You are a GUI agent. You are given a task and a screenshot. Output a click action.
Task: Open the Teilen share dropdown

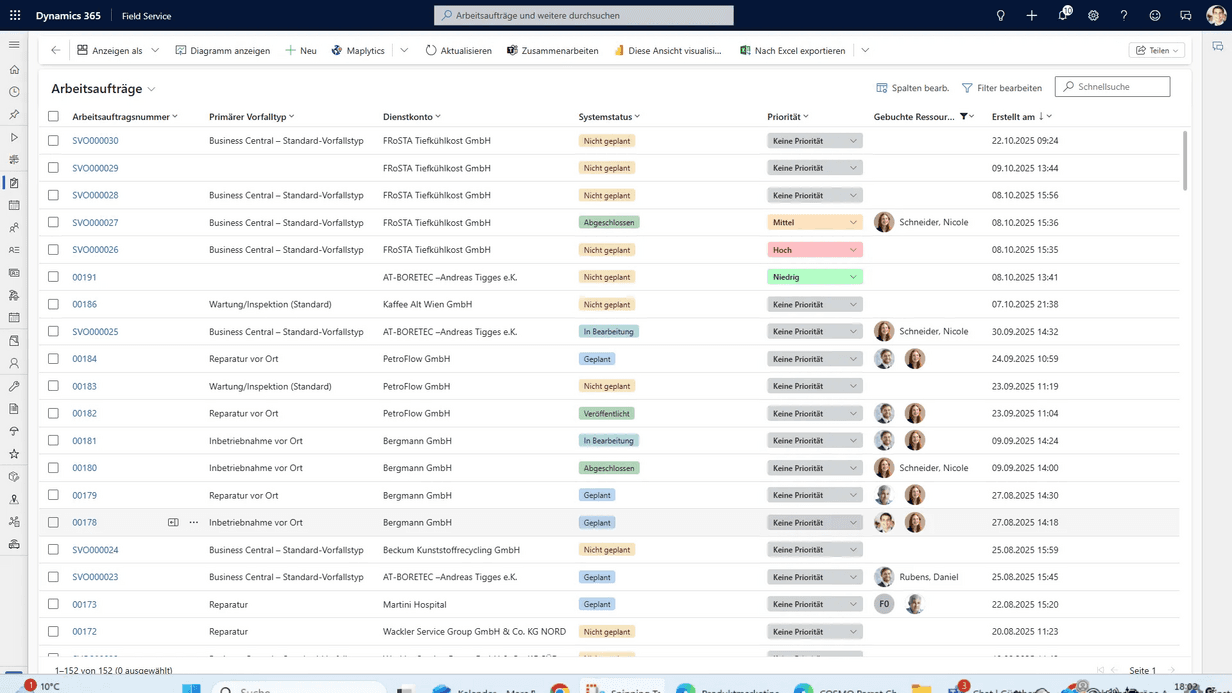click(1156, 50)
